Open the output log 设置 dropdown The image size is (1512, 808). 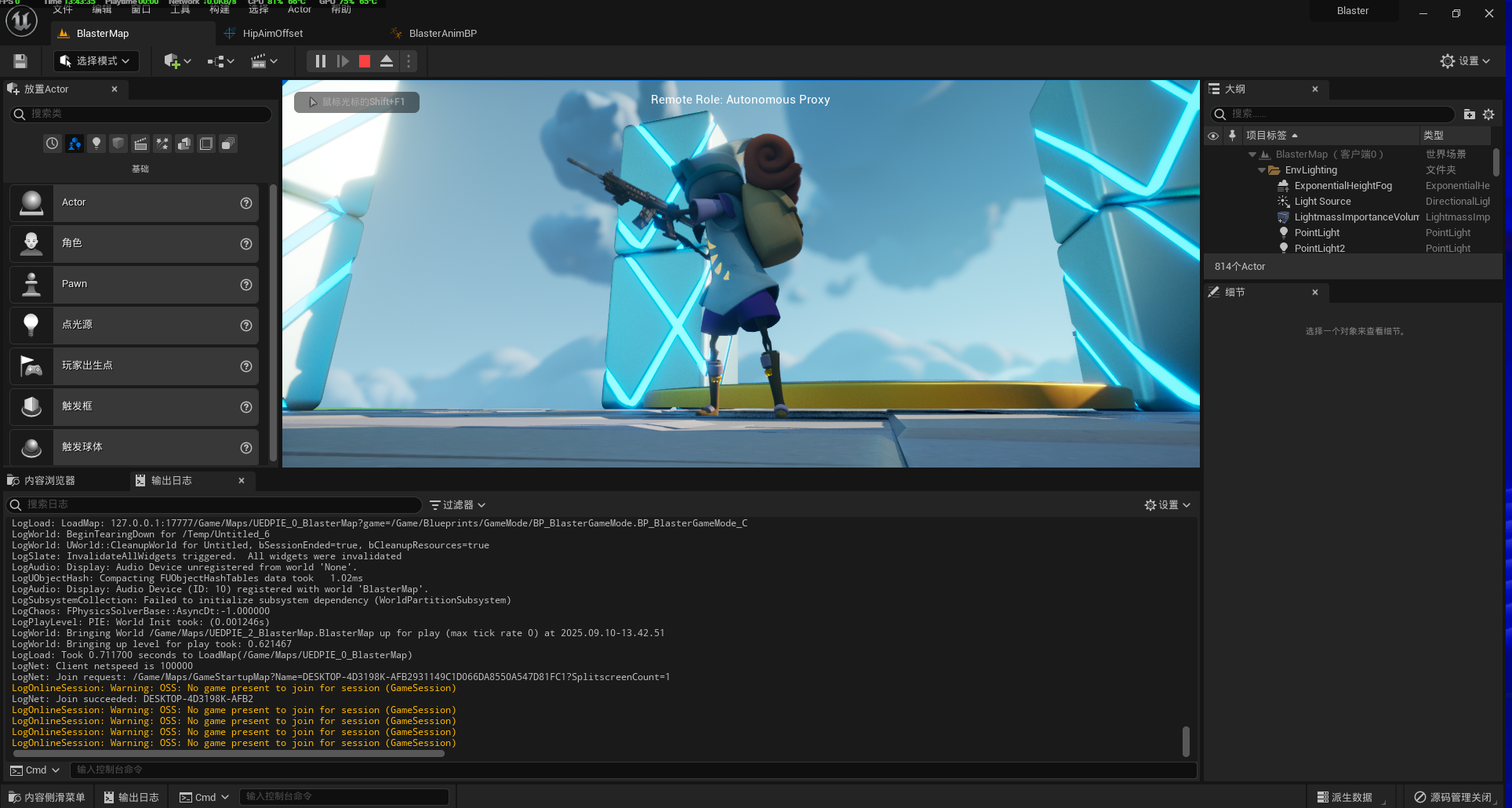pyautogui.click(x=1168, y=505)
